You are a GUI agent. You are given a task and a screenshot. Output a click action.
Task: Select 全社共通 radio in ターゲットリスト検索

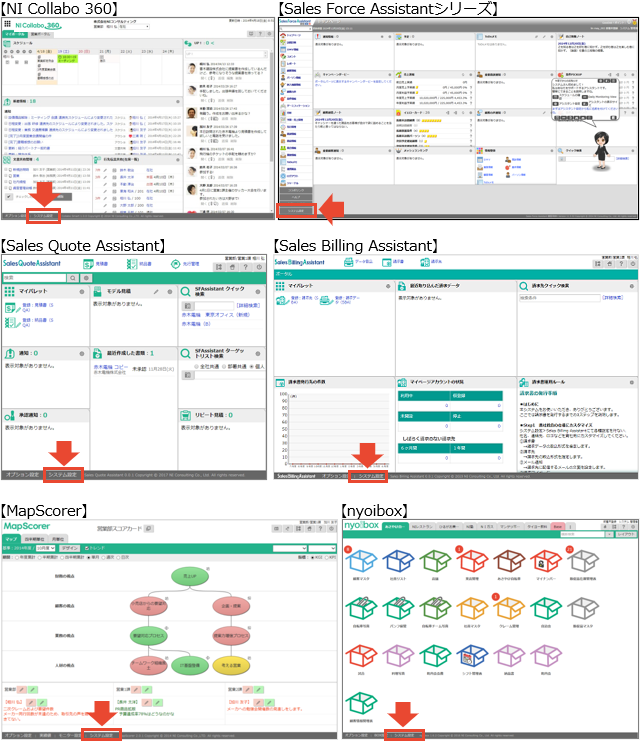pos(196,367)
